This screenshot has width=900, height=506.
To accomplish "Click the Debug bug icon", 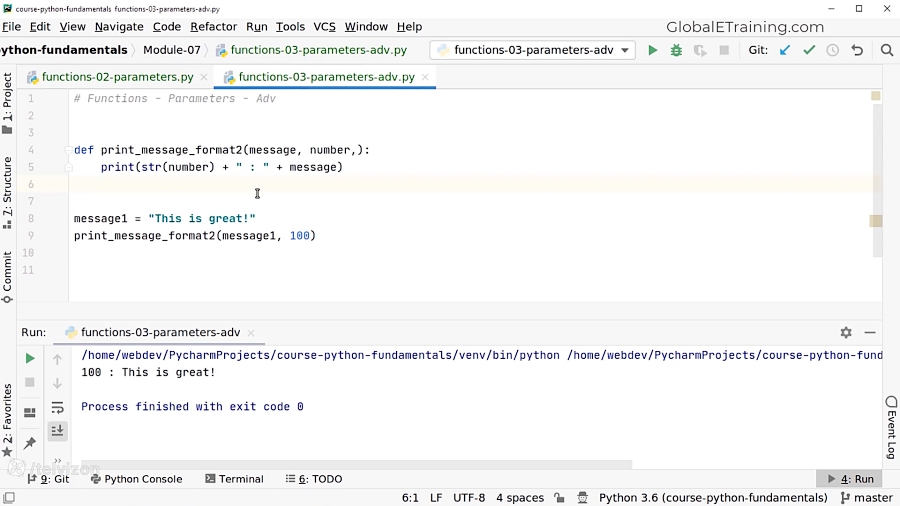I will (676, 50).
